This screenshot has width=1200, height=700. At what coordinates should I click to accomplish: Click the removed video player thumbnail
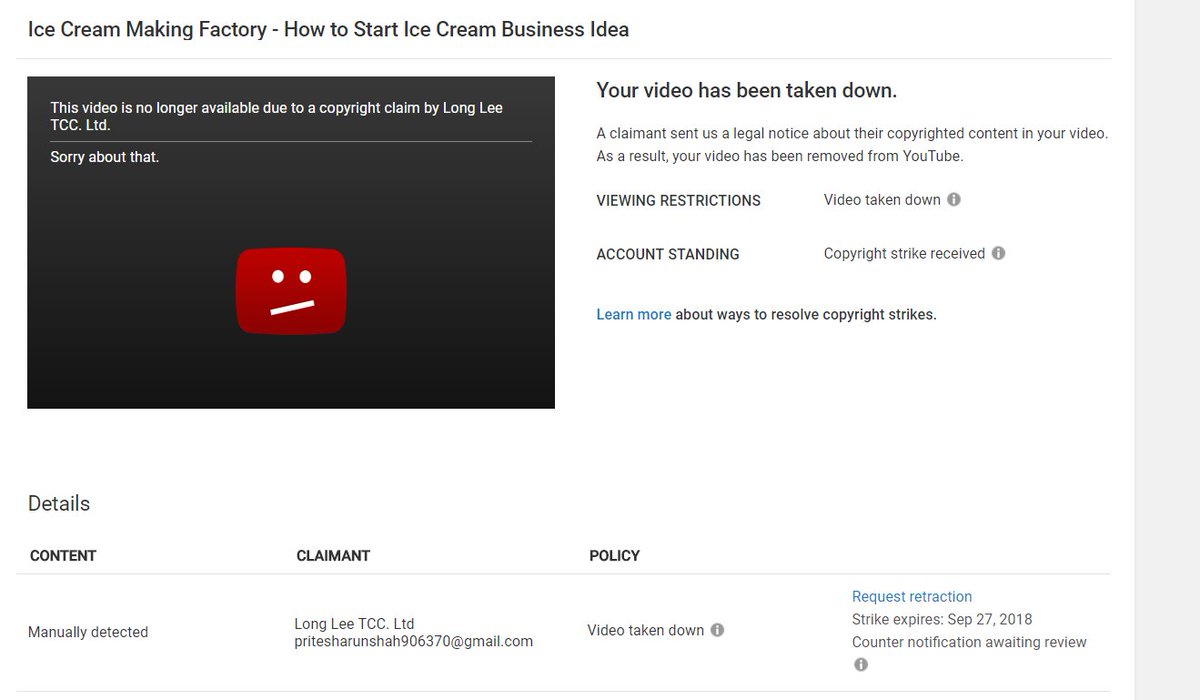pos(291,242)
